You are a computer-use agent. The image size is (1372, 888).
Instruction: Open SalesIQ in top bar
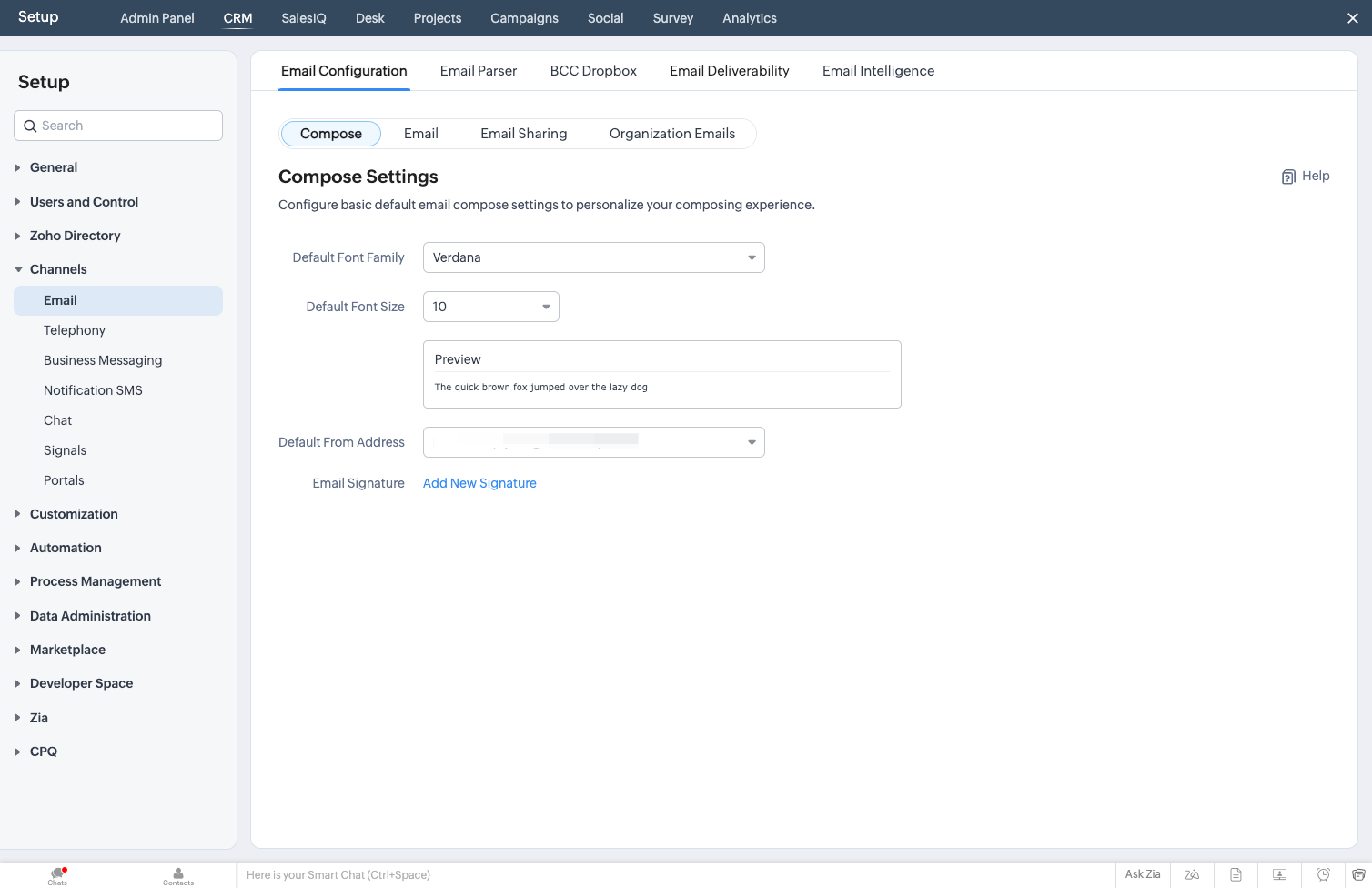[x=304, y=18]
